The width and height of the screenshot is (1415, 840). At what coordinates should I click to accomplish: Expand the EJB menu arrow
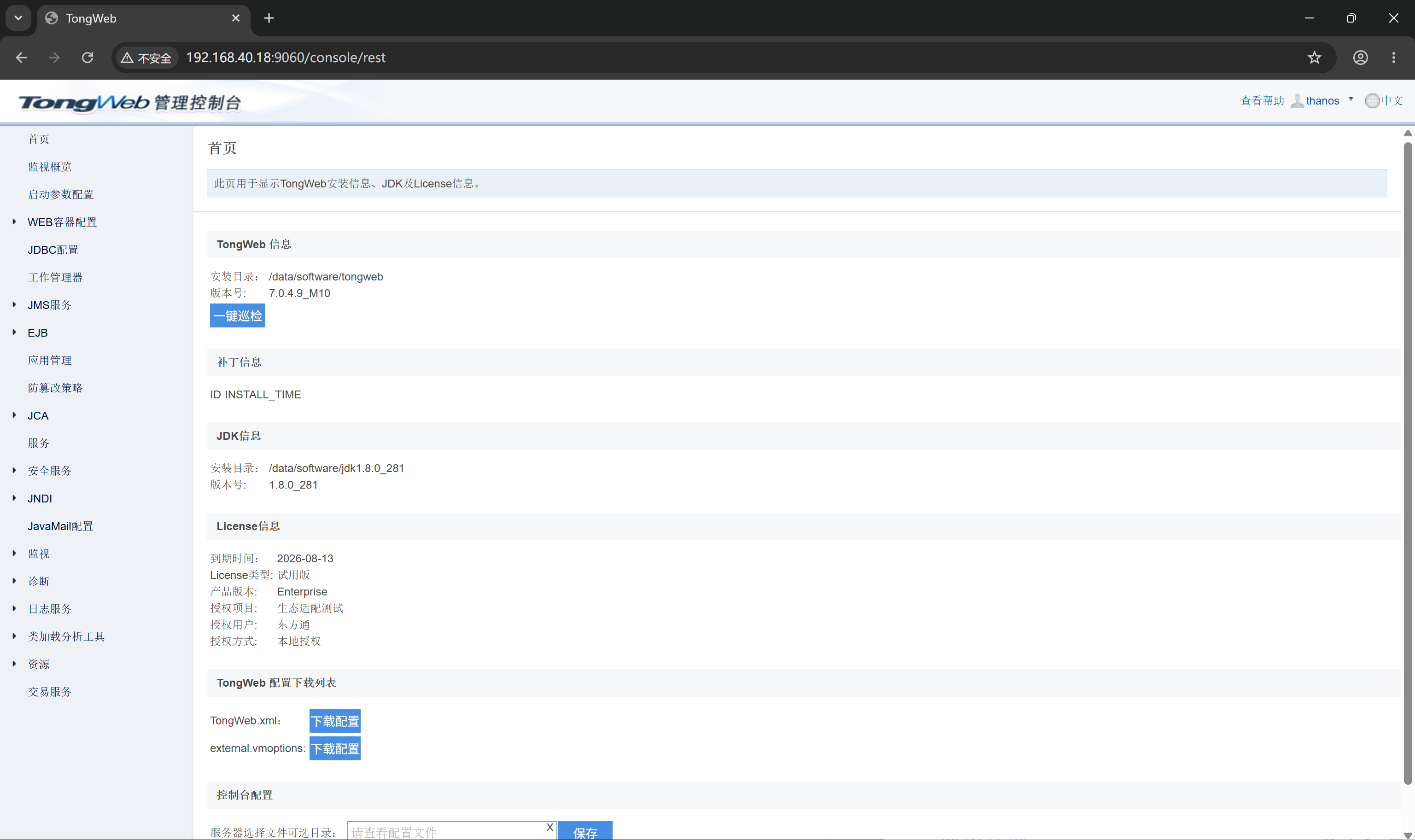tap(14, 332)
